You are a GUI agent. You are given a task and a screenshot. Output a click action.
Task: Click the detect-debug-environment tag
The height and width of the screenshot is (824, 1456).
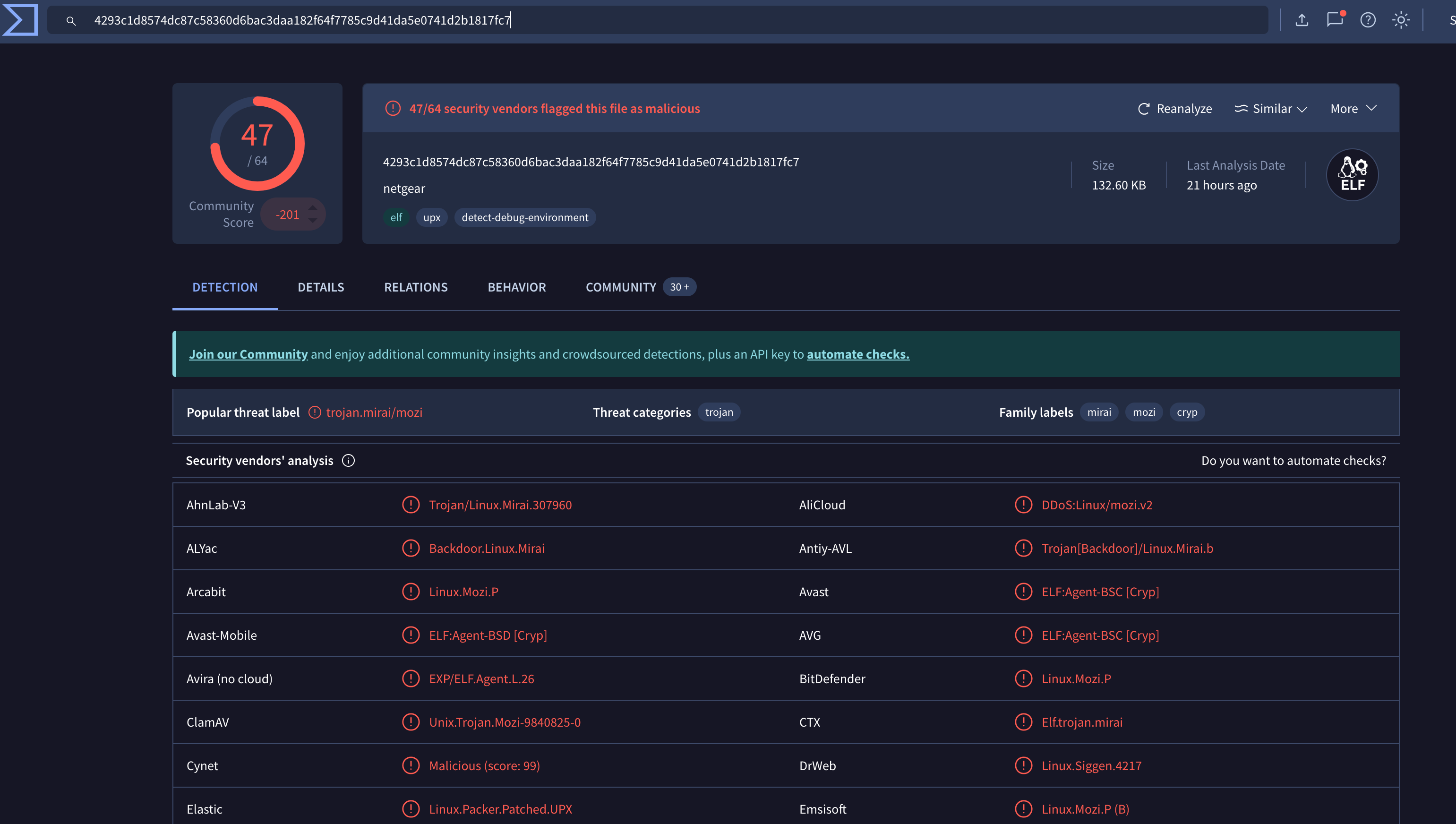click(524, 217)
